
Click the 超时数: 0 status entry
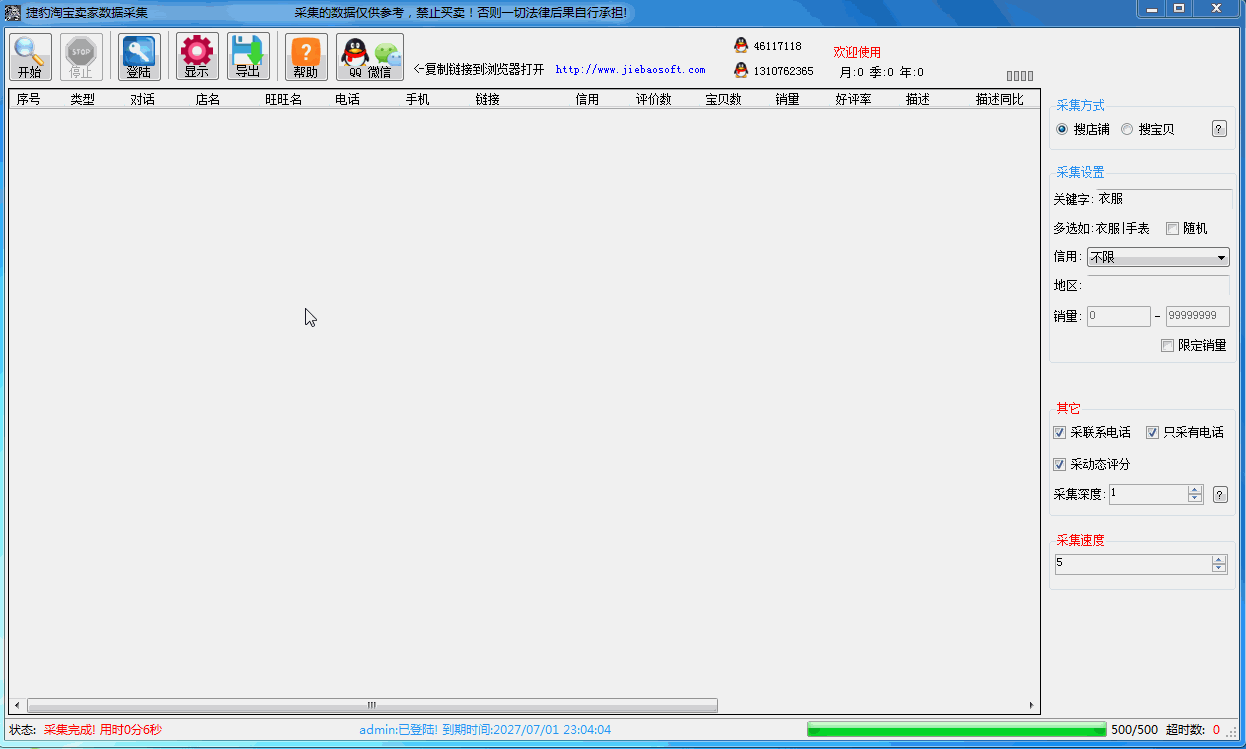click(x=1193, y=730)
